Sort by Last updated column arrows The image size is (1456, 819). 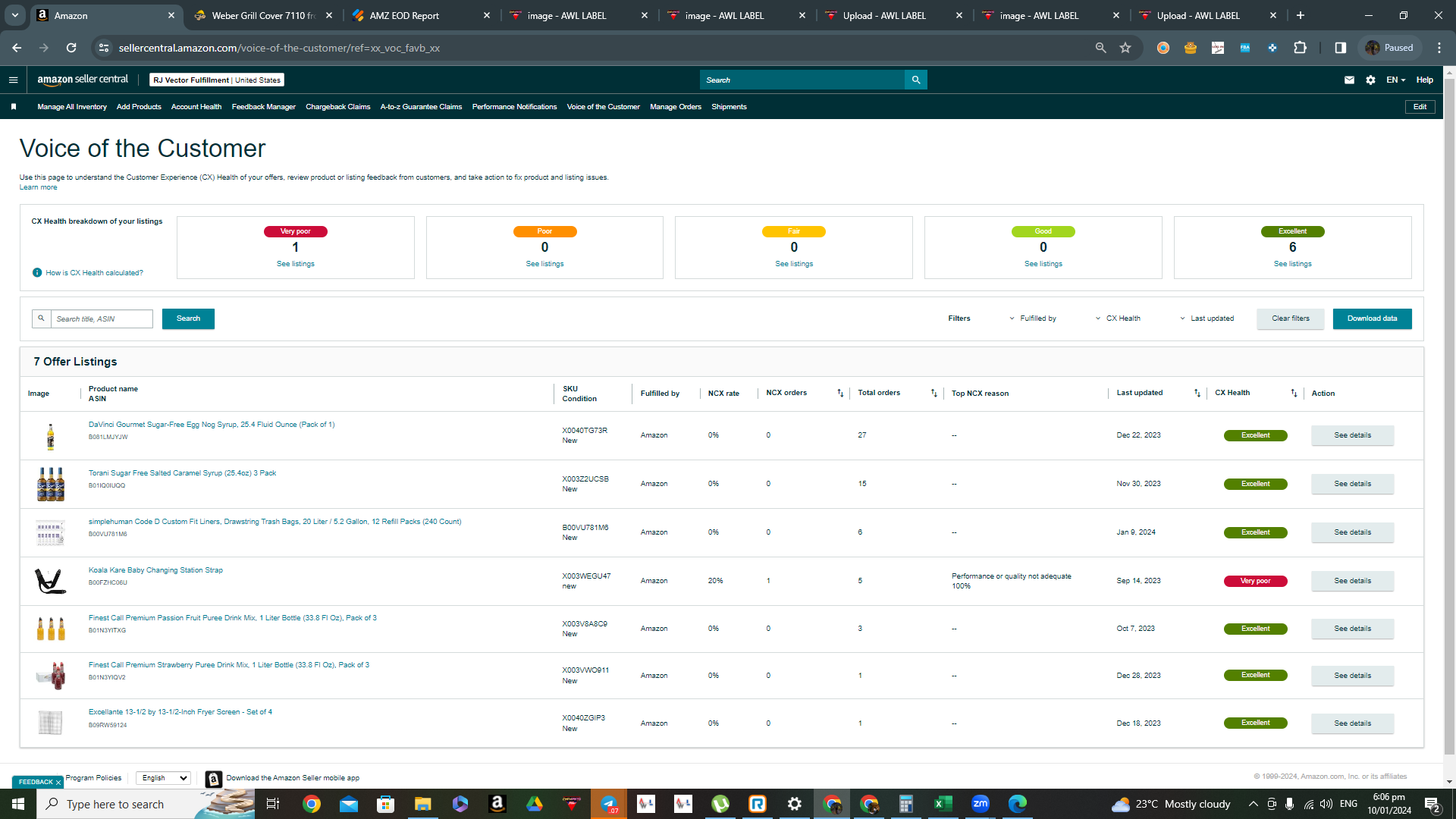(1197, 393)
